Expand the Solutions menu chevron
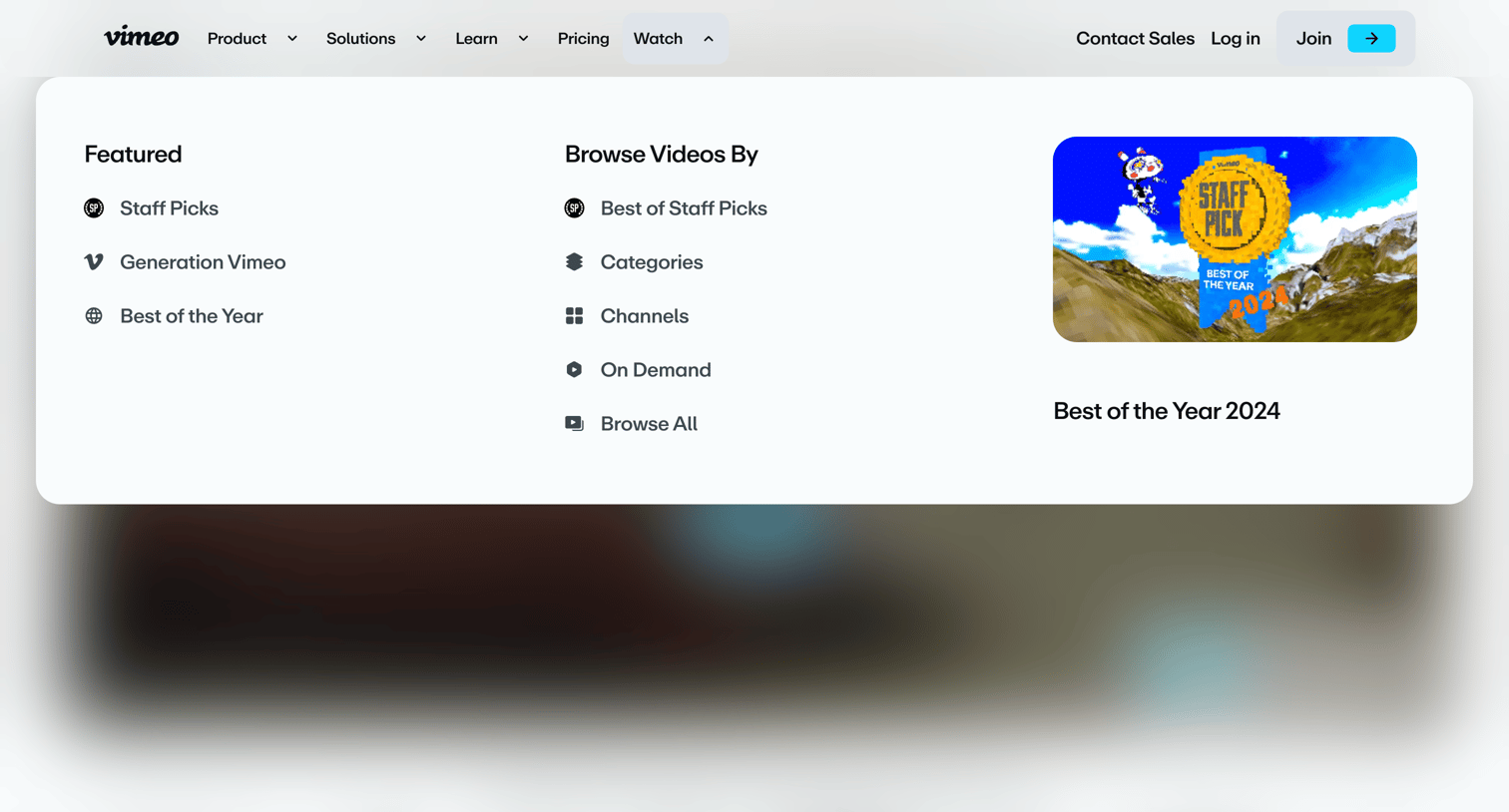This screenshot has height=812, width=1509. point(421,39)
